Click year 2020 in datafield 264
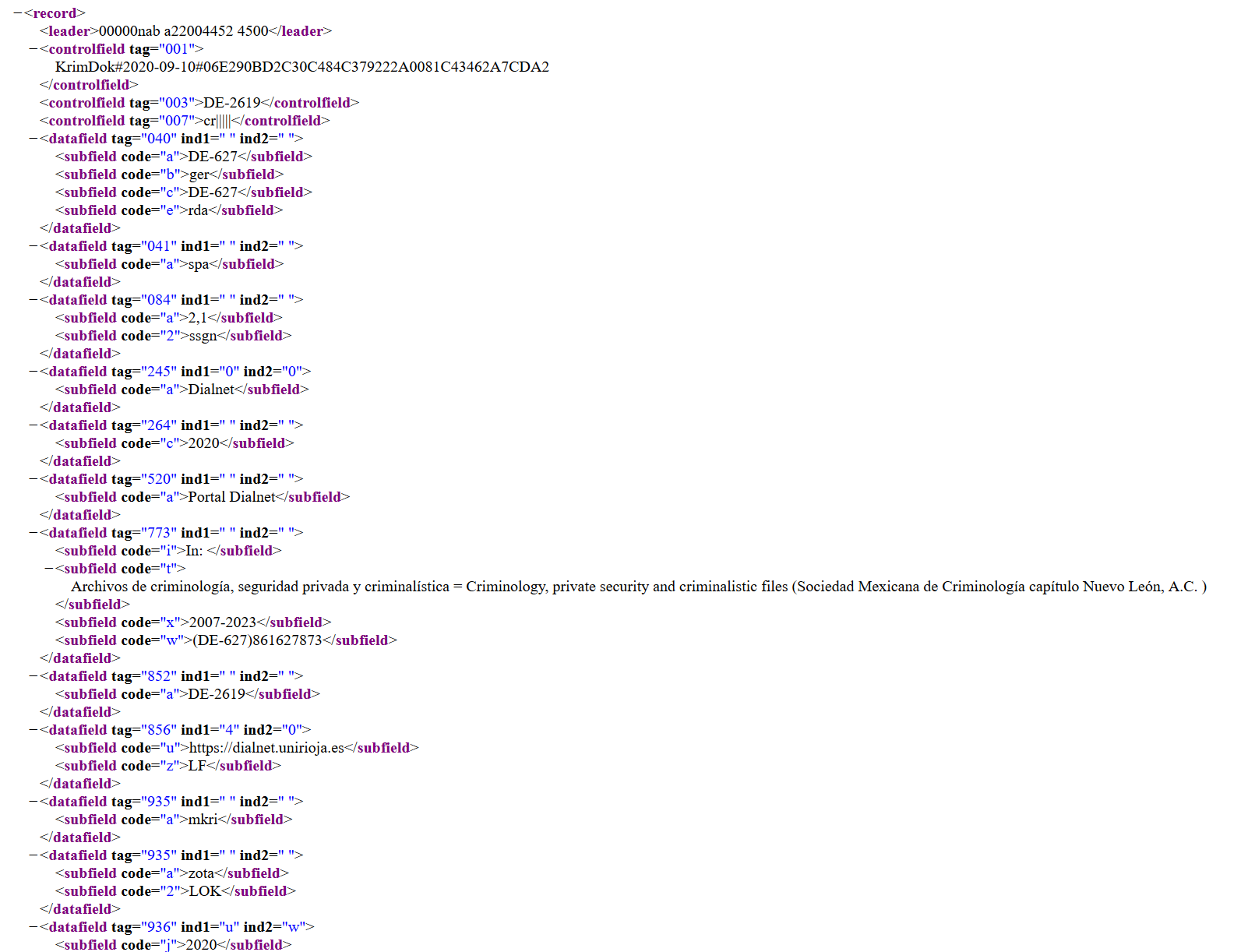Viewport: 1248px width, 952px height. pos(204,443)
